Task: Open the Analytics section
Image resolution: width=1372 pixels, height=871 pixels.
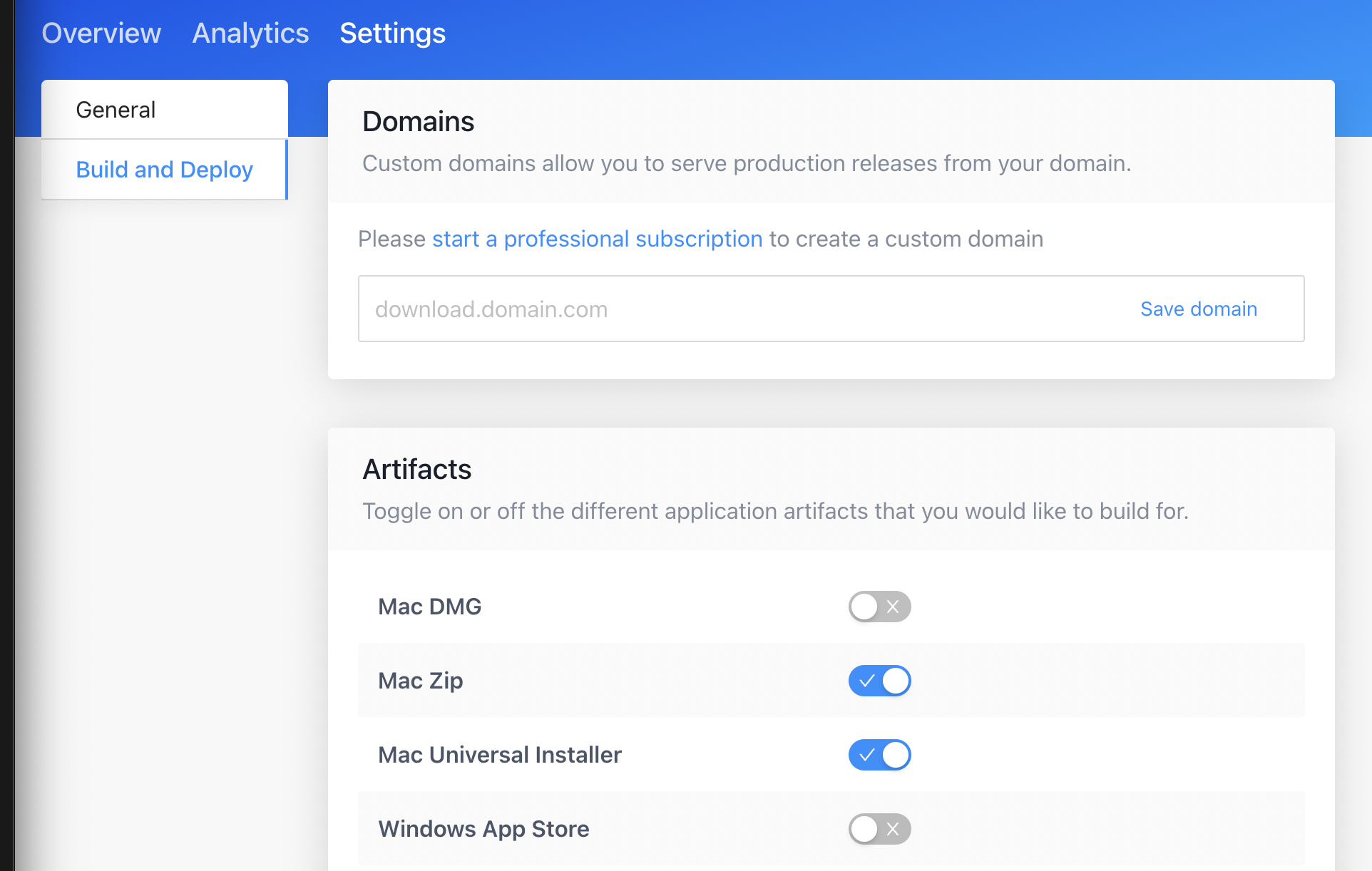Action: tap(250, 33)
